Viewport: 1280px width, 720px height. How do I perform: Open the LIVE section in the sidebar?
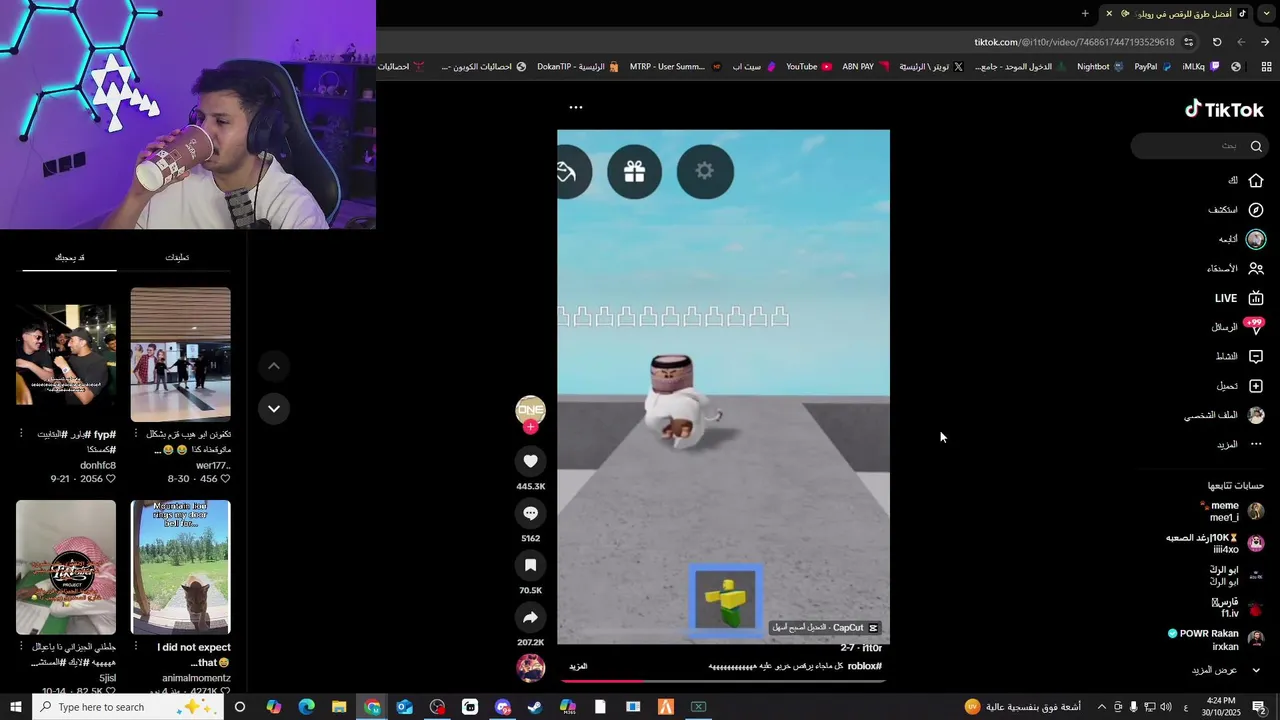(1239, 298)
